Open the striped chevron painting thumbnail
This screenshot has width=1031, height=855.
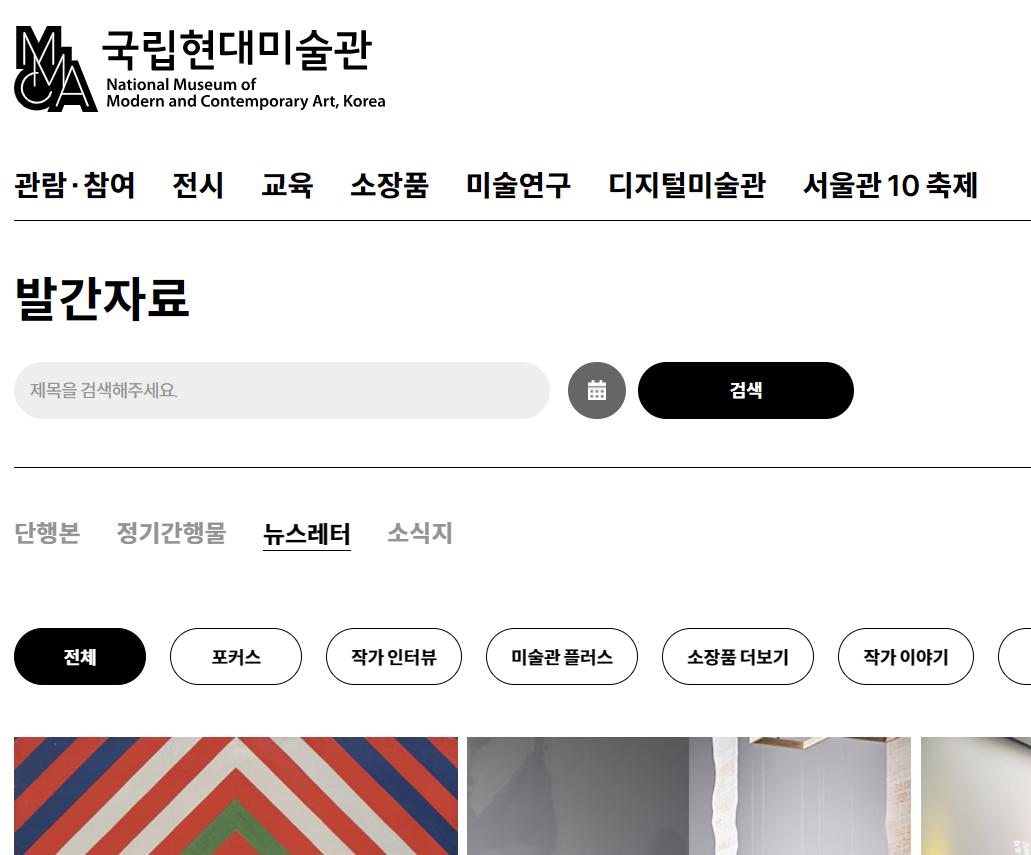click(x=236, y=796)
